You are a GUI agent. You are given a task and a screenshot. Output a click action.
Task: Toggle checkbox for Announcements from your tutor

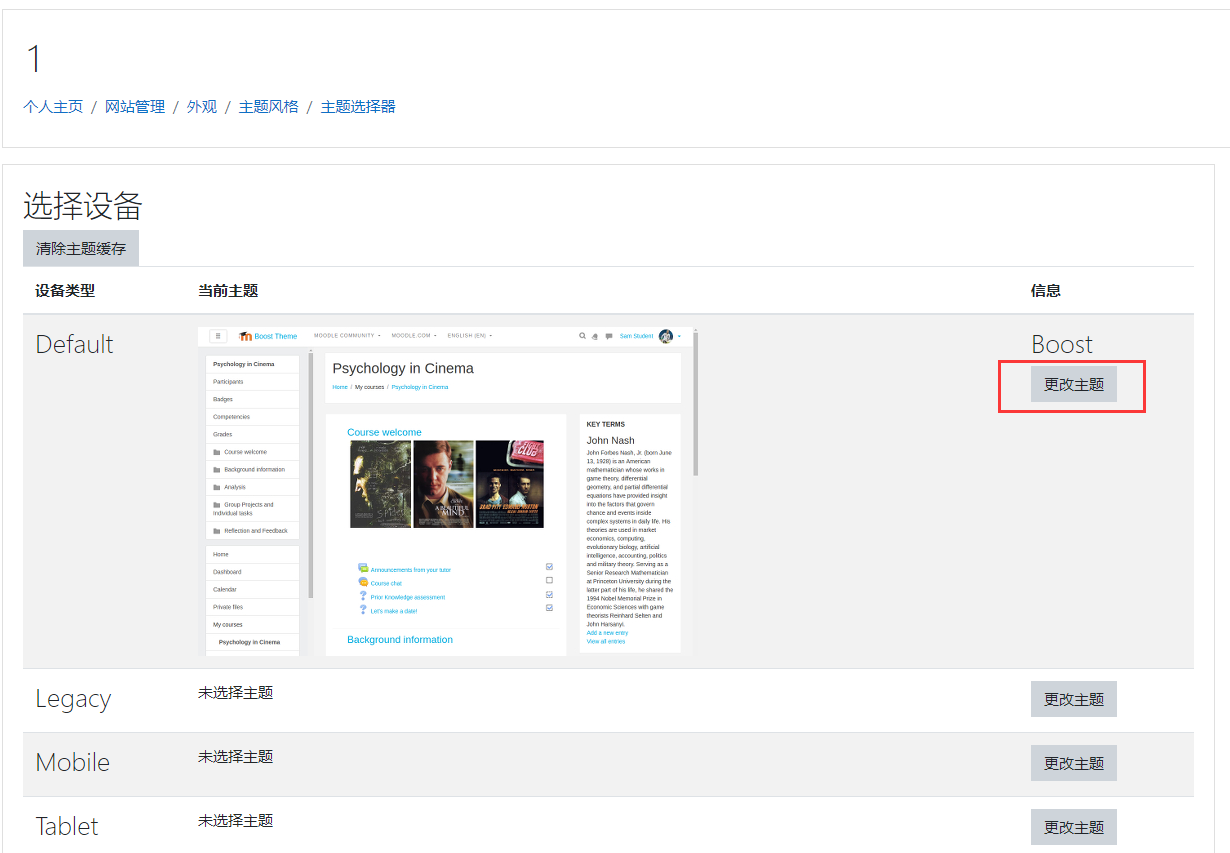point(549,567)
